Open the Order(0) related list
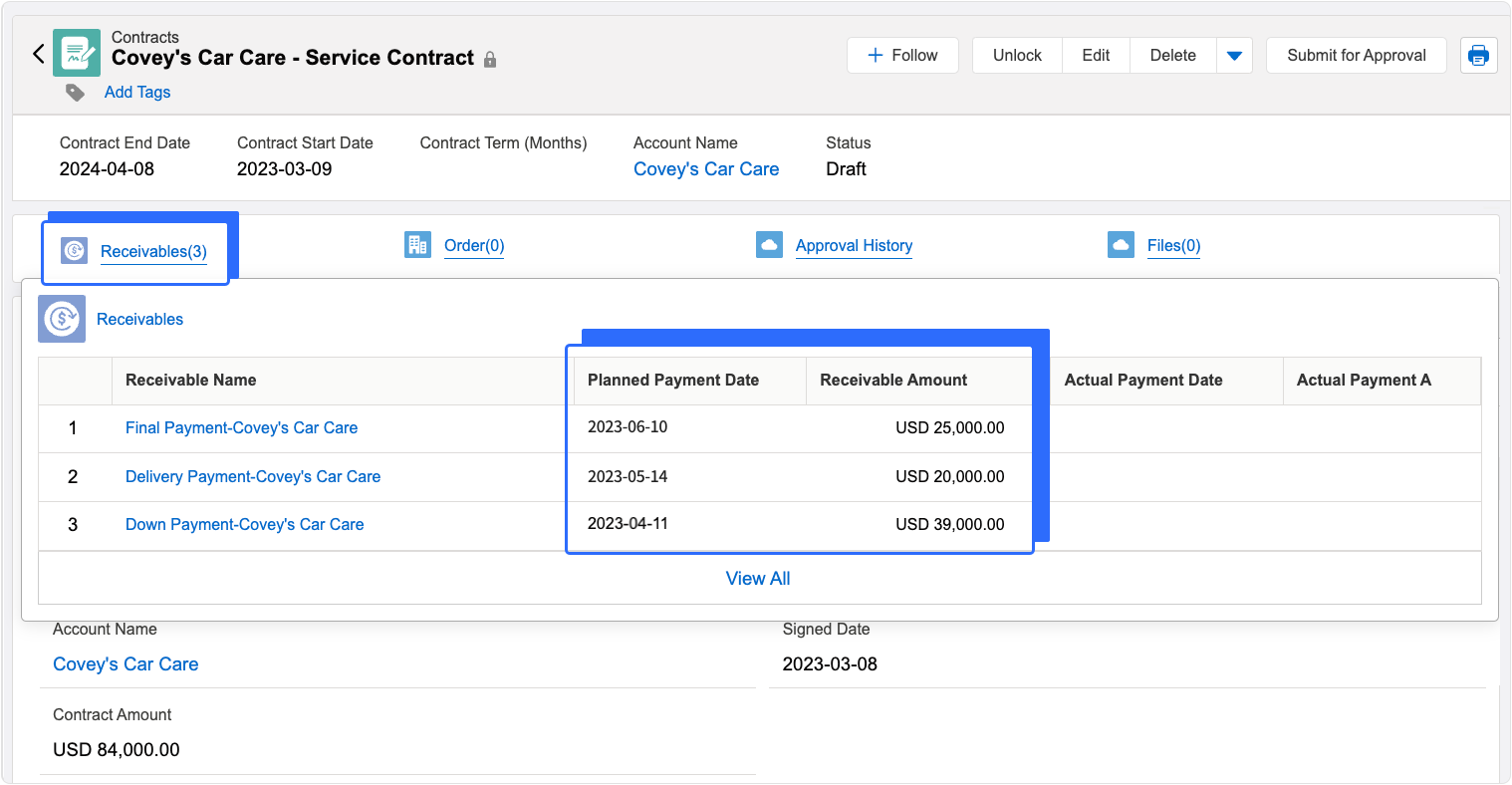This screenshot has width=1512, height=785. click(x=474, y=246)
